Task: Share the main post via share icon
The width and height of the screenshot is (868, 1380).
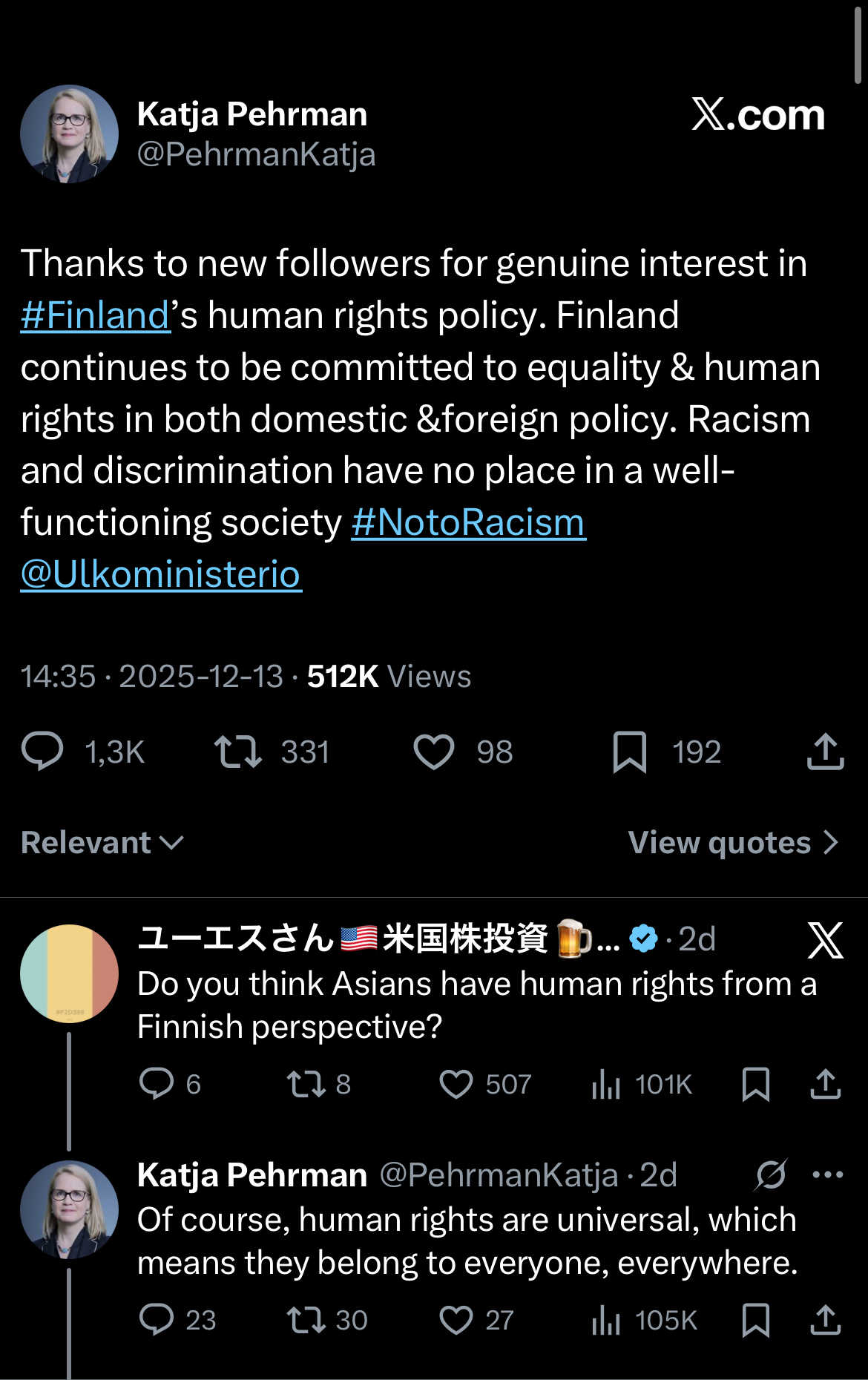Action: pyautogui.click(x=825, y=751)
